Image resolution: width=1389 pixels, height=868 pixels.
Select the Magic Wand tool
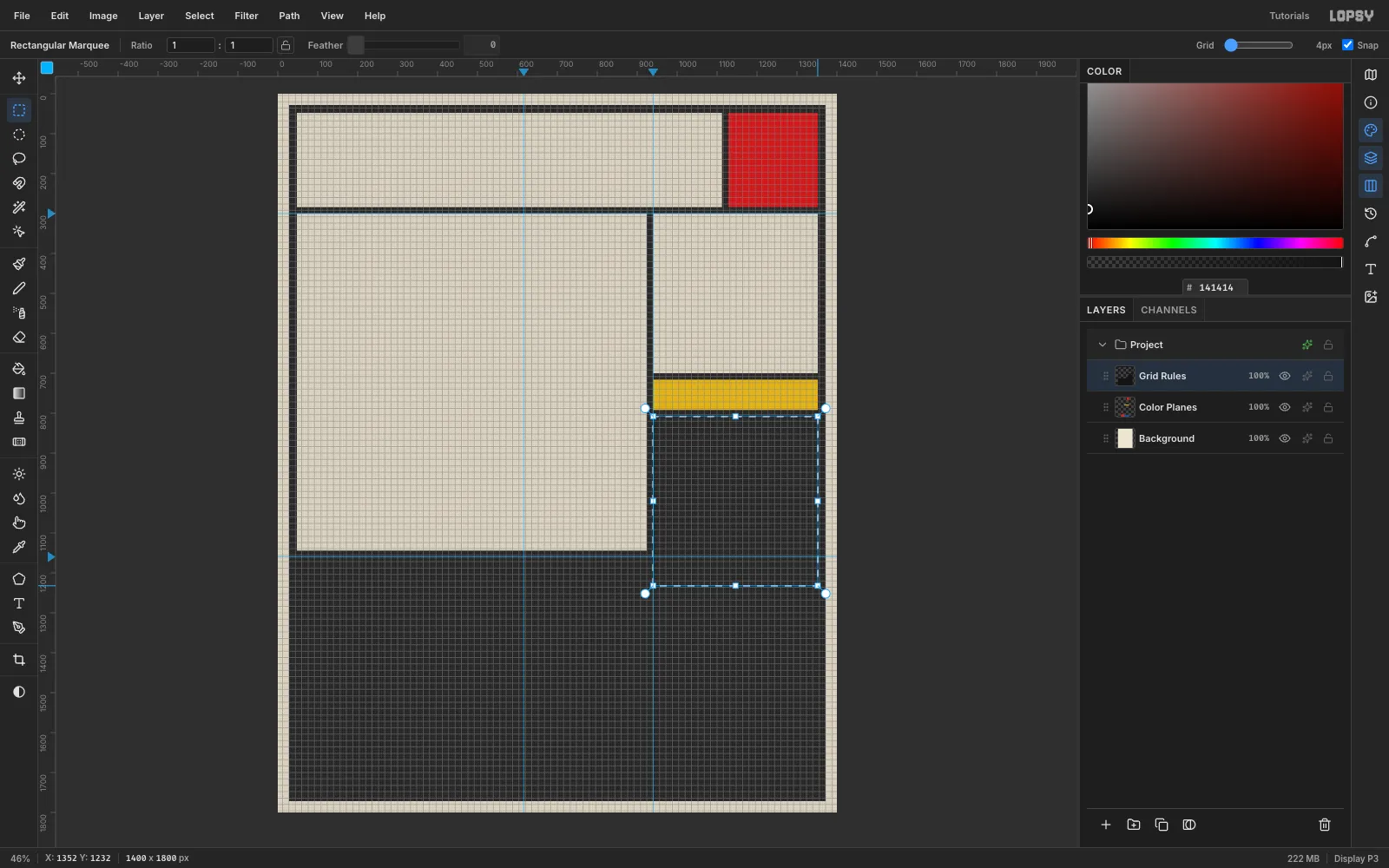pyautogui.click(x=19, y=207)
